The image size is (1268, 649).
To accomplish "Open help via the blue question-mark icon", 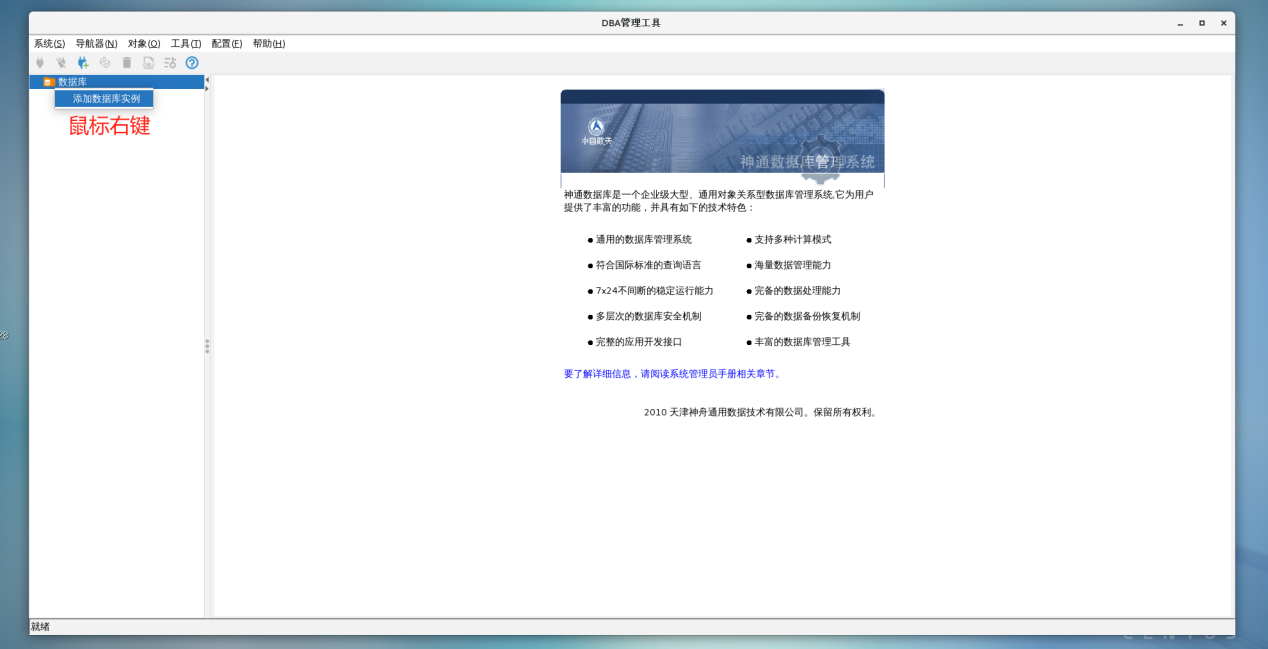I will [x=192, y=62].
